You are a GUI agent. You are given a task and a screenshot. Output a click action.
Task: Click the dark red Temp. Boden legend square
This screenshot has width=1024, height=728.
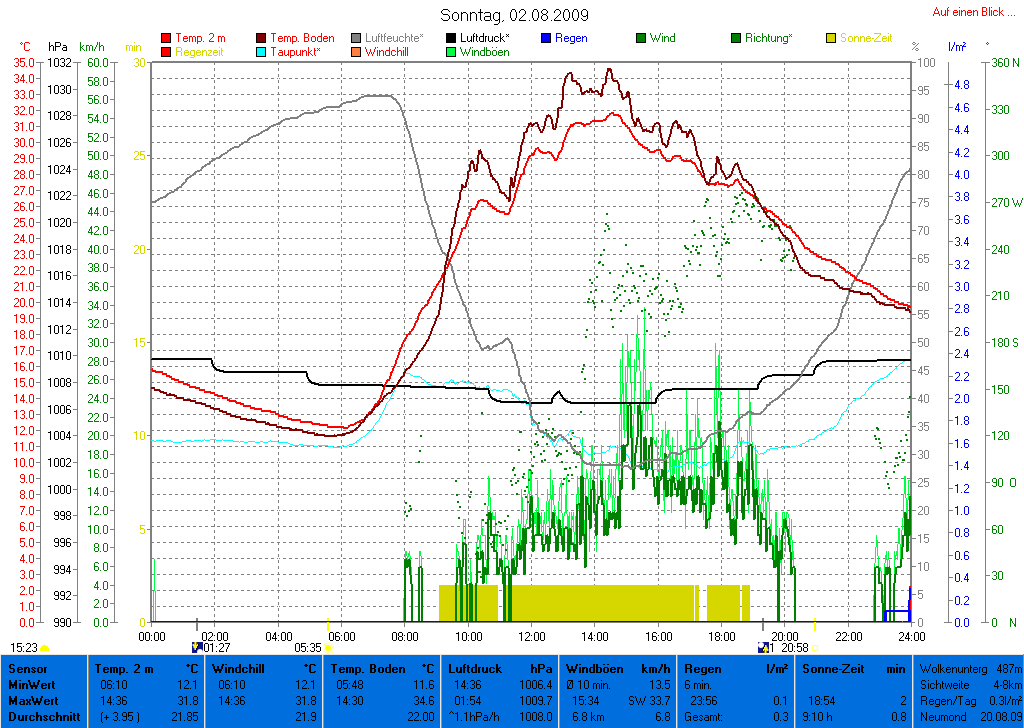click(262, 38)
